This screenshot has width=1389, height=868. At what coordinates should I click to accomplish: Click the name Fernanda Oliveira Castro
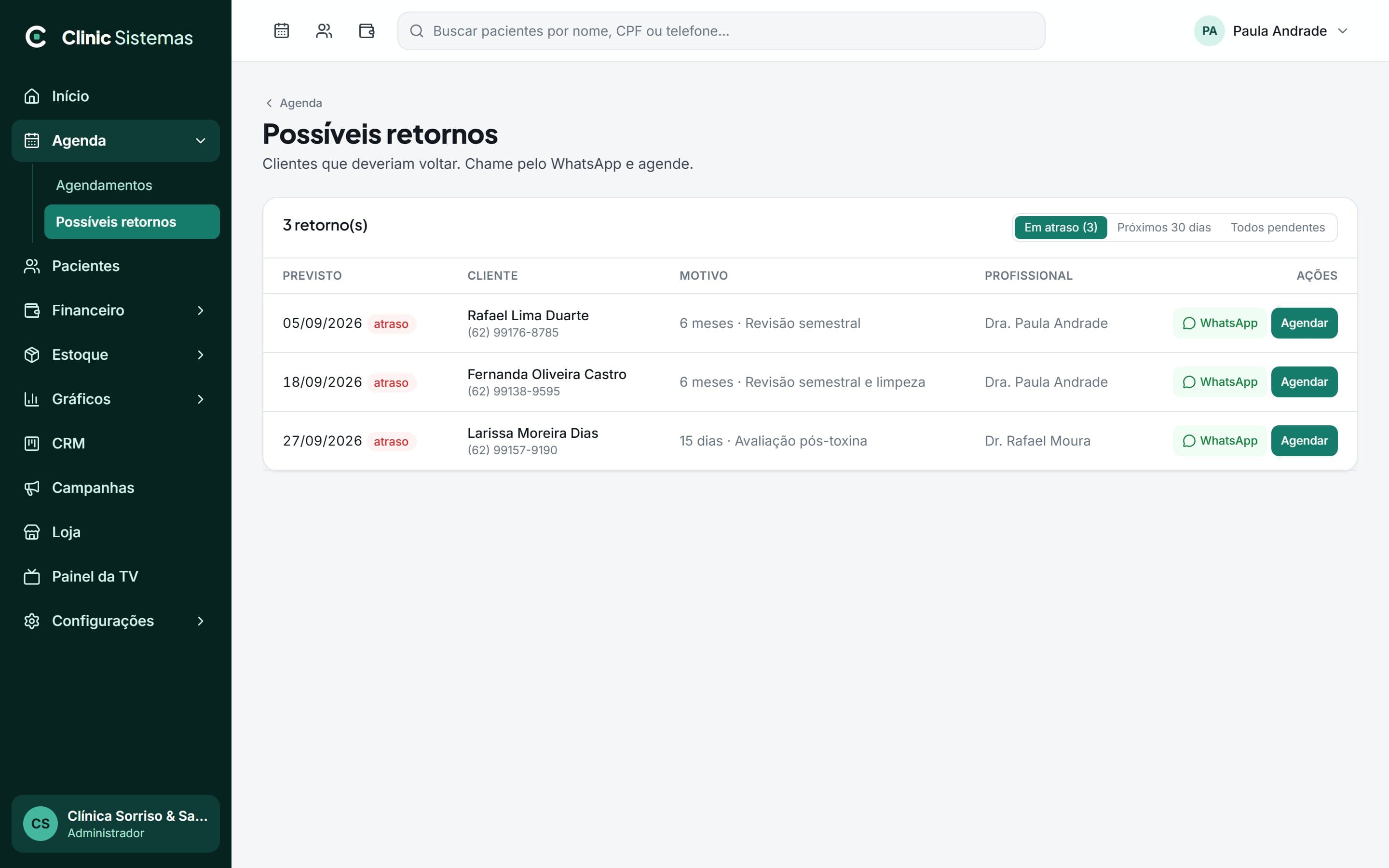click(546, 374)
